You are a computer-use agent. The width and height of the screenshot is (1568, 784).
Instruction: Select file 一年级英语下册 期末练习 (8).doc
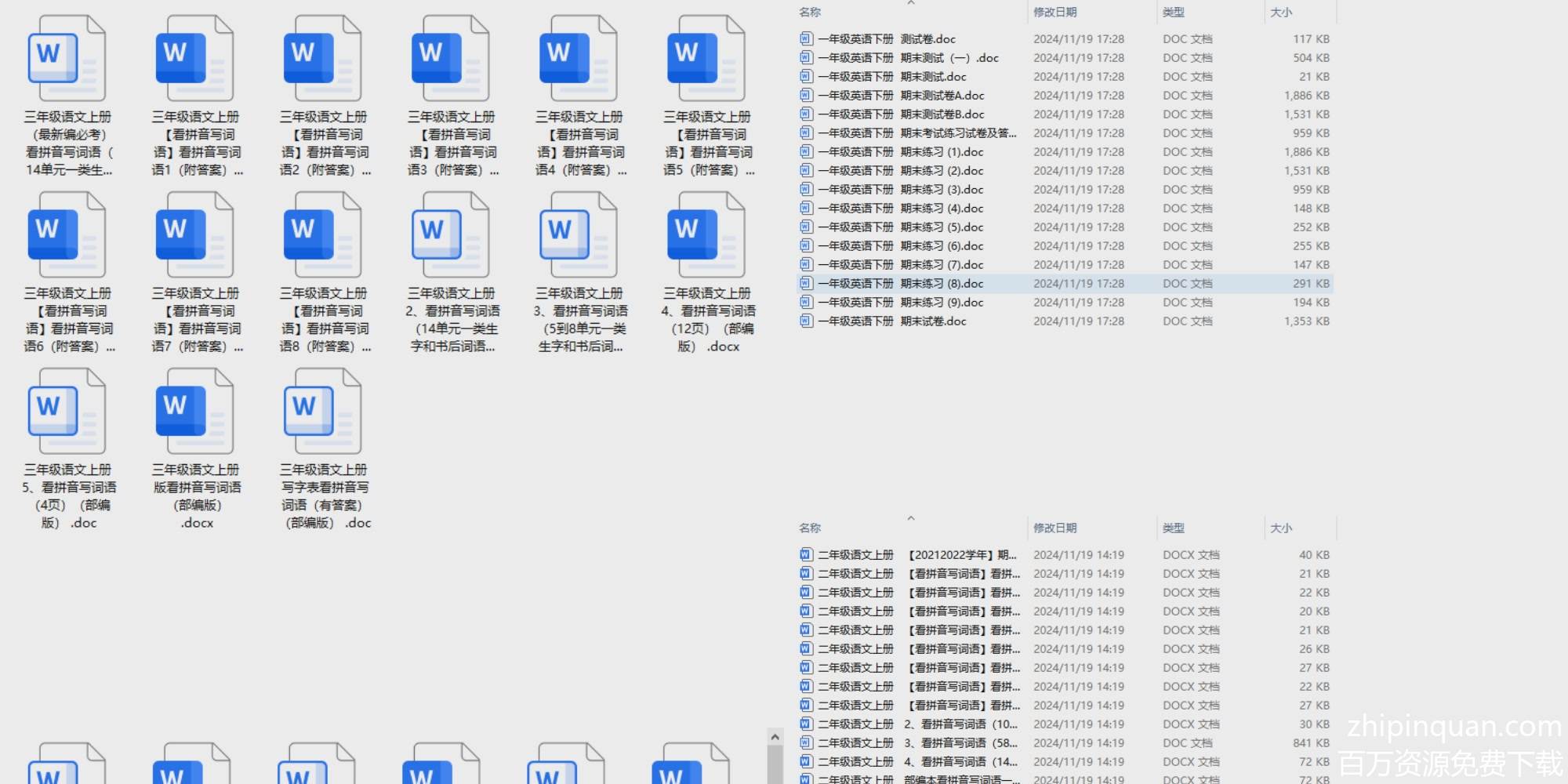click(900, 284)
